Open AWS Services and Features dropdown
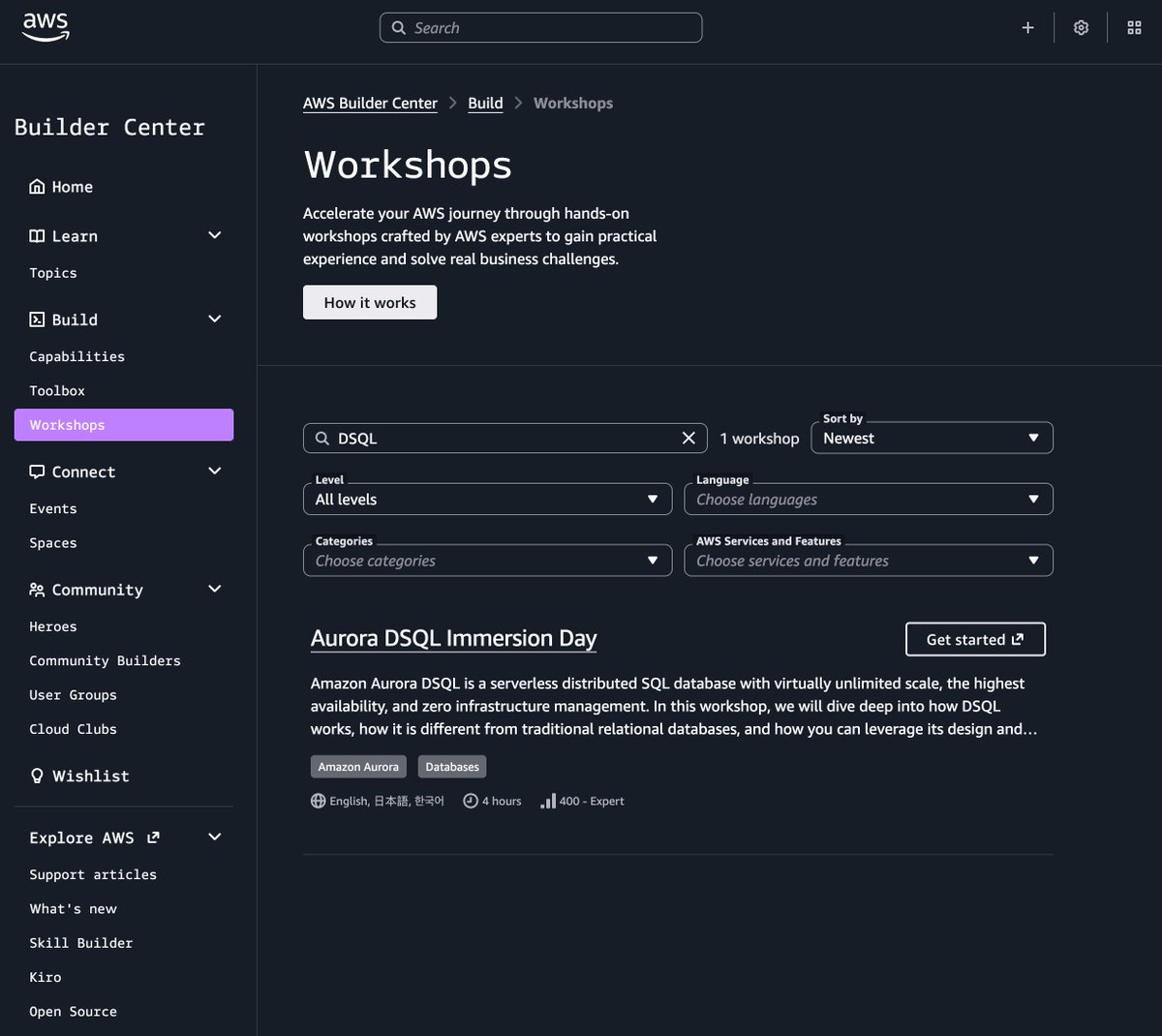Viewport: 1162px width, 1036px height. pos(869,561)
